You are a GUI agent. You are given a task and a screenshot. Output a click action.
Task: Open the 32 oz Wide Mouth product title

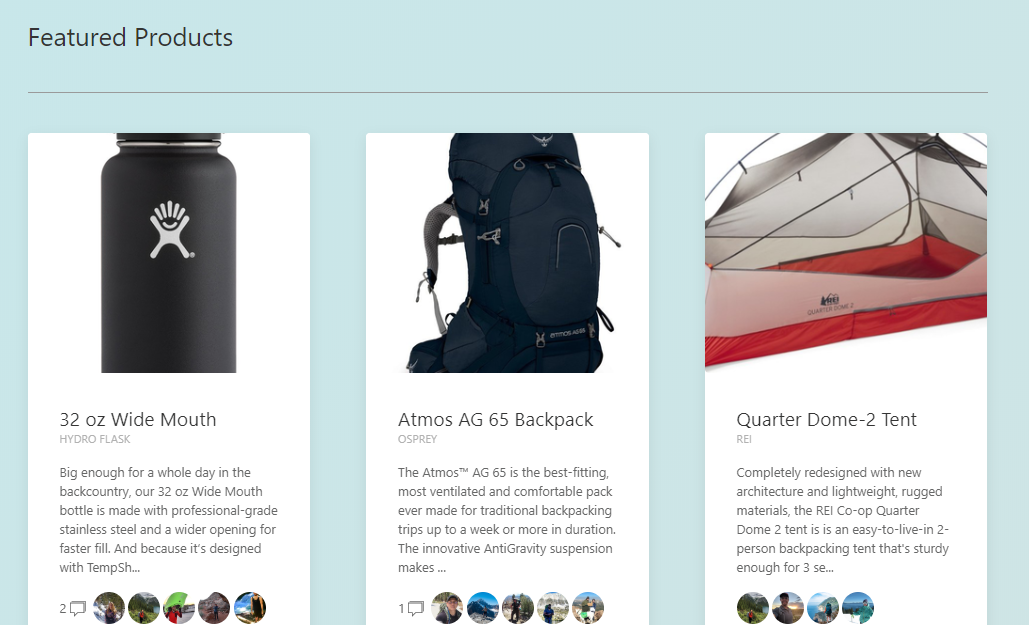138,419
